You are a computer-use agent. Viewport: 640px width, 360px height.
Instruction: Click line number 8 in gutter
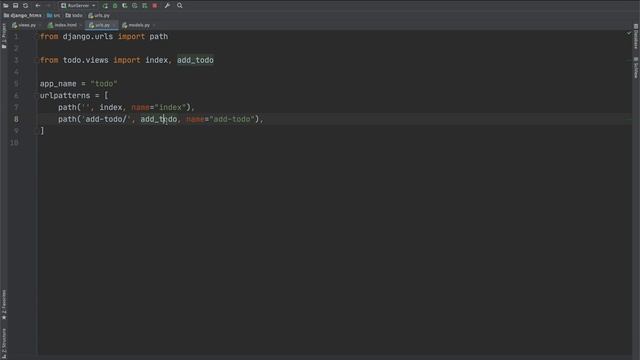coord(16,119)
